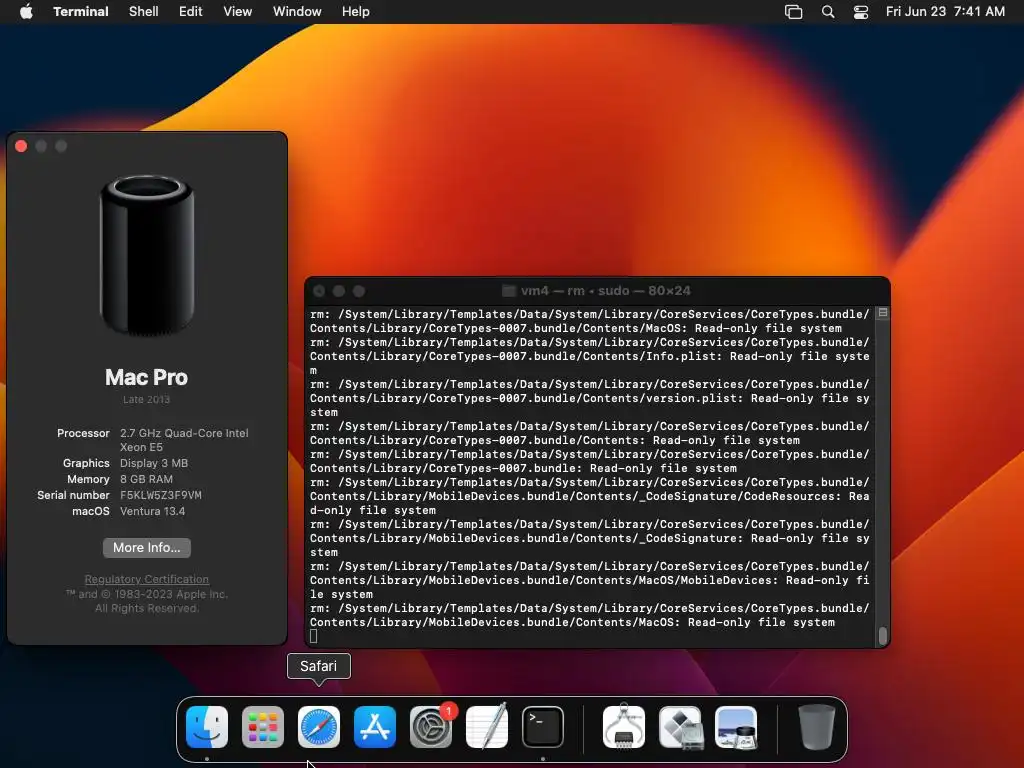Open the Trash in the Dock
This screenshot has height=768, width=1024.
(x=816, y=727)
